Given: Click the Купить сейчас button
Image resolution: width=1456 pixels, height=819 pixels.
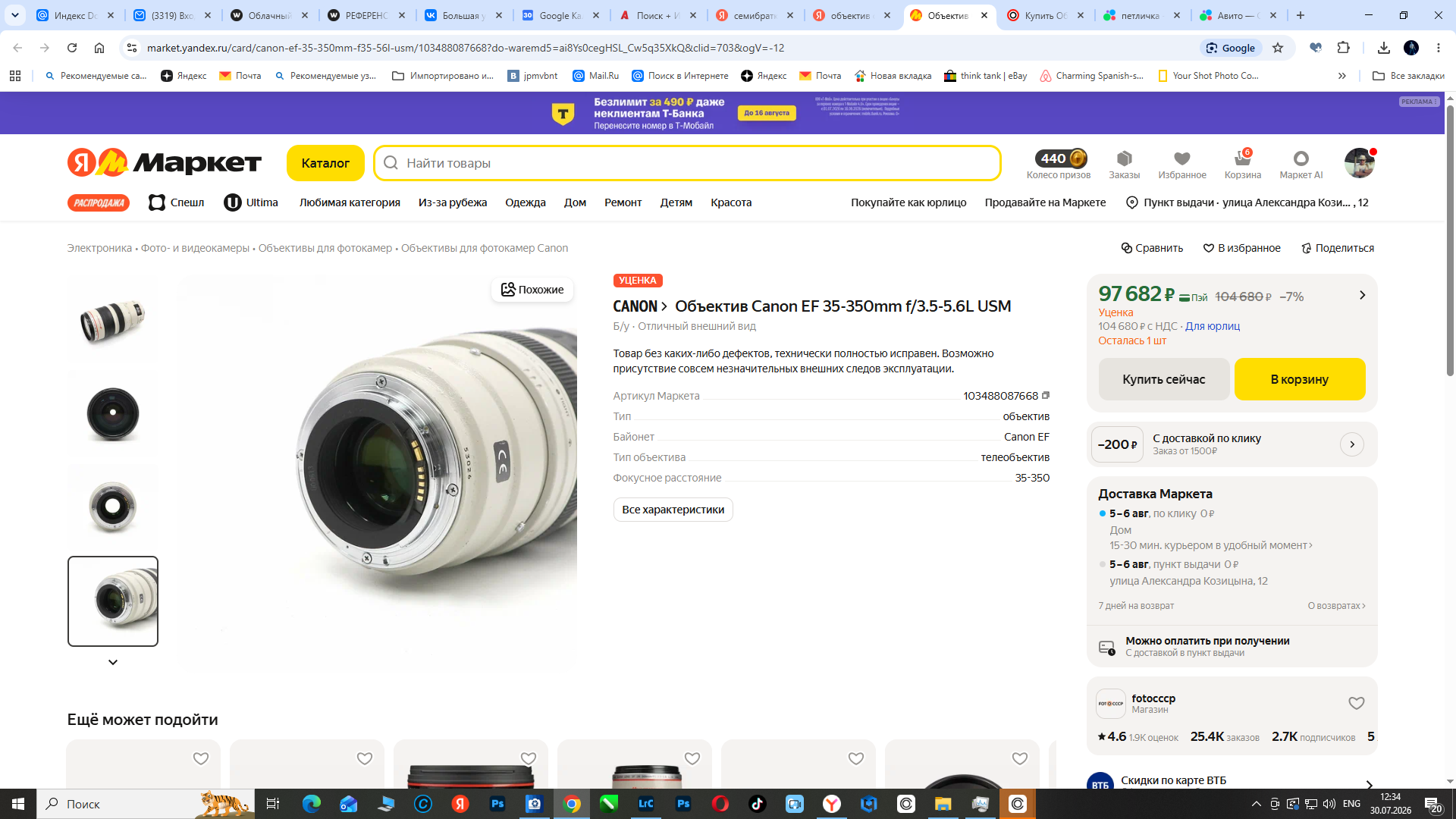Looking at the screenshot, I should (1164, 379).
